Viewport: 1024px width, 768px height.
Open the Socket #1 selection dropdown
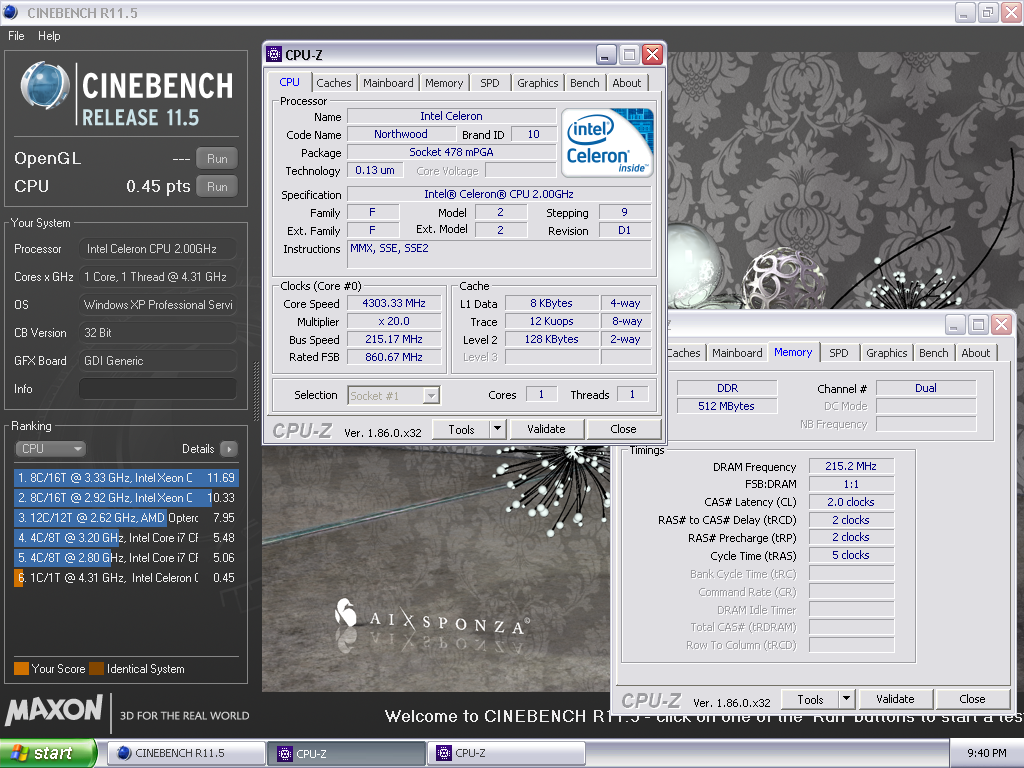pos(394,396)
